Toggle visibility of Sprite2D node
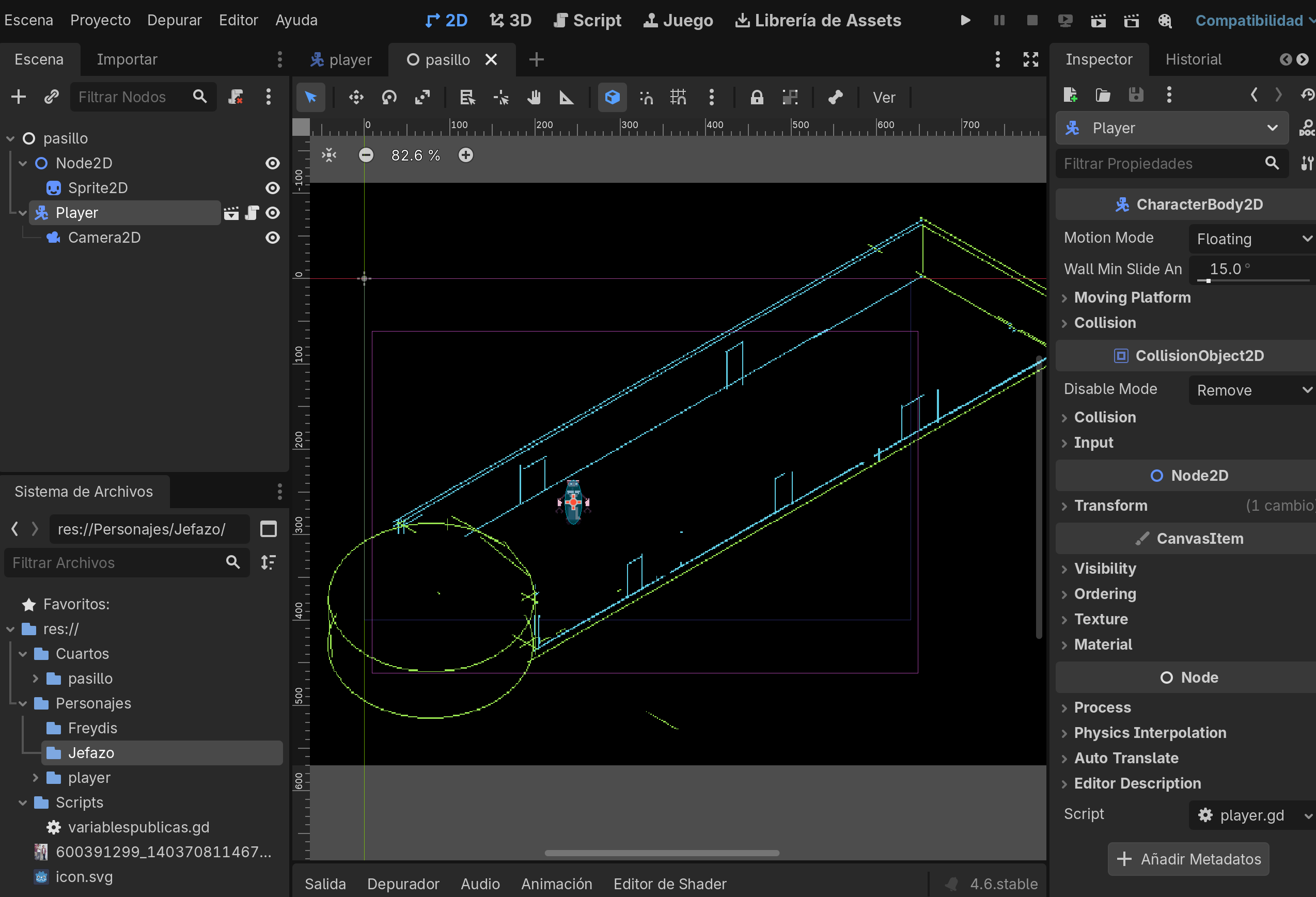The image size is (1316, 897). coord(272,188)
